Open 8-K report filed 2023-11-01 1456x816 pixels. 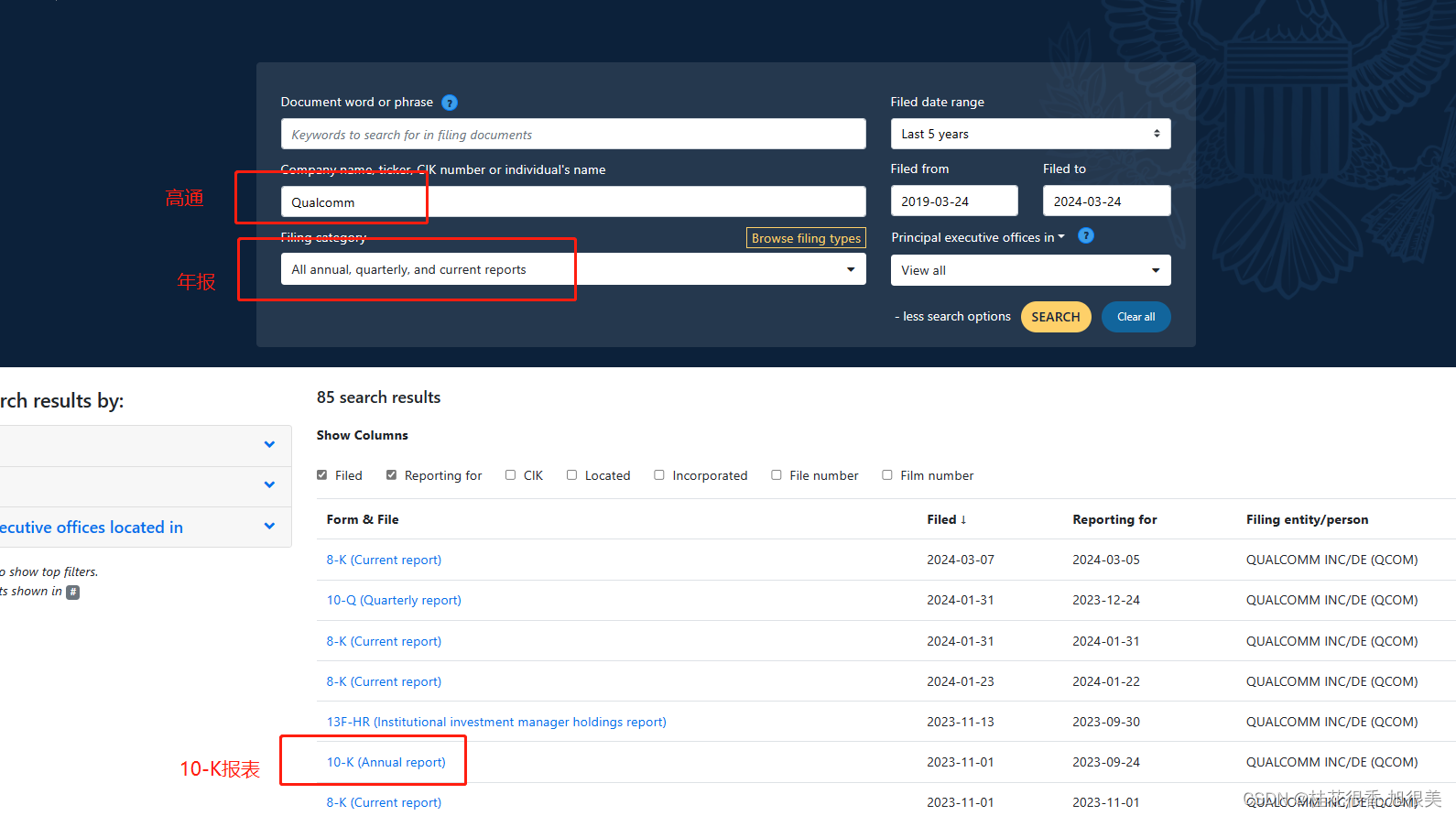click(384, 802)
